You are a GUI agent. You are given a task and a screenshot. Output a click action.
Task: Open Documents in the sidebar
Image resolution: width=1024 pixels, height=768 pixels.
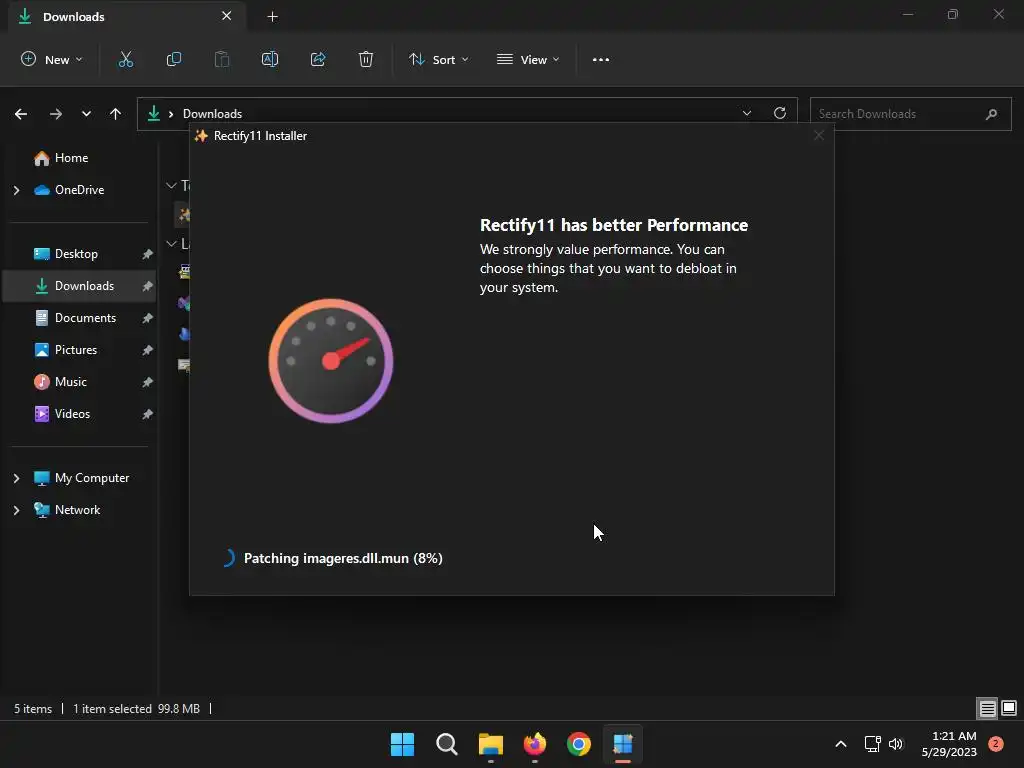pyautogui.click(x=85, y=318)
